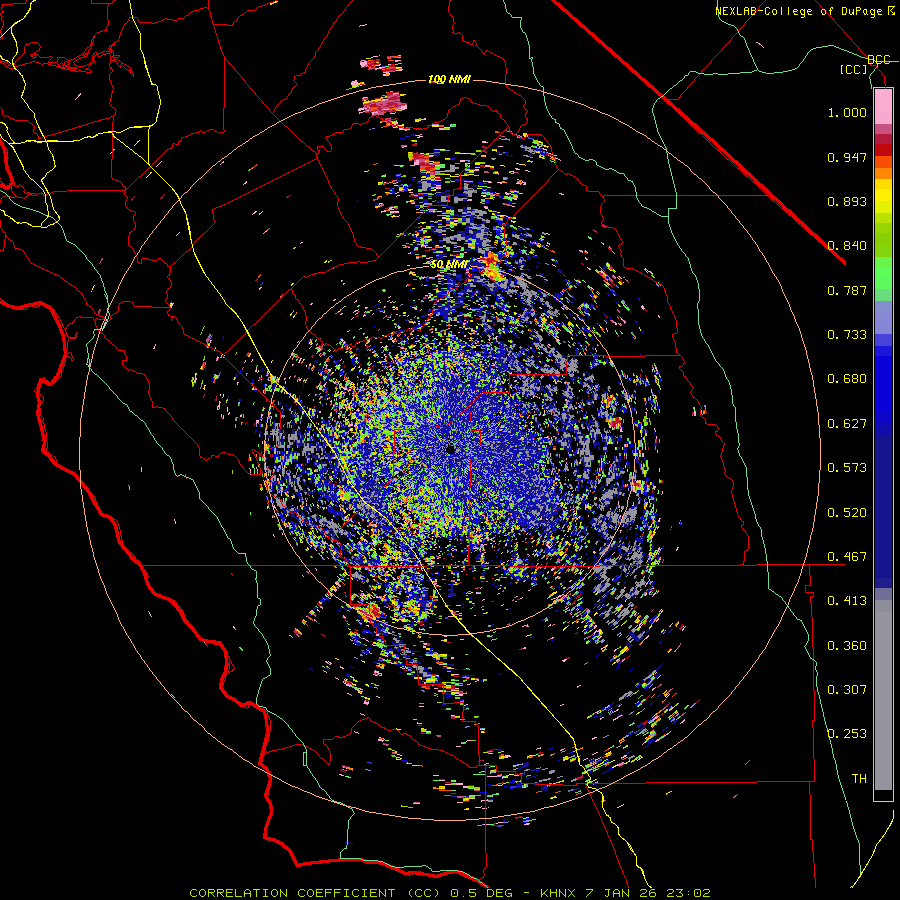Viewport: 900px width, 900px height.
Task: Select the 0.627 legend value
Action: (847, 424)
